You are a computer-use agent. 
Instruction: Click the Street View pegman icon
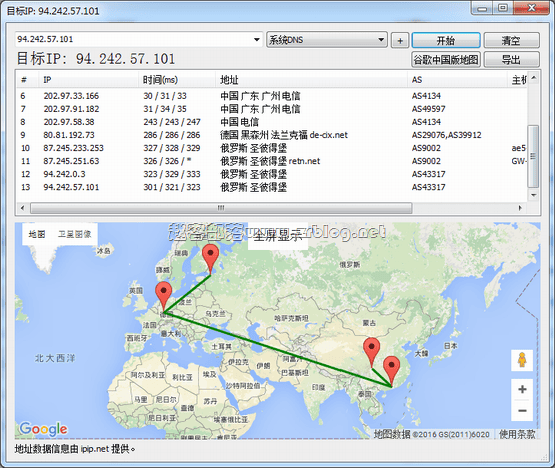522,360
